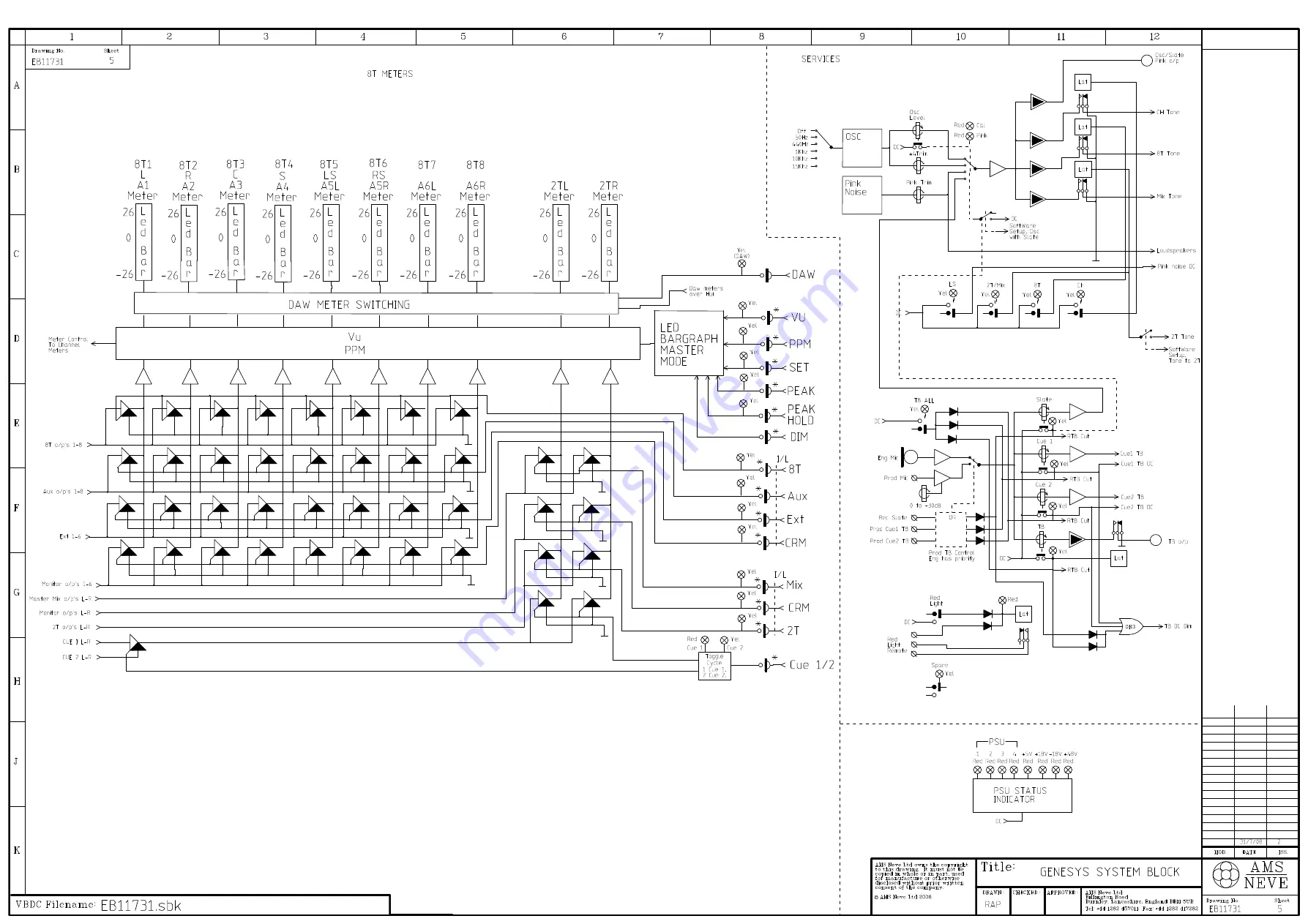This screenshot has width=1308, height=924.
Task: Click the Pink Noise block
Action: click(x=862, y=195)
